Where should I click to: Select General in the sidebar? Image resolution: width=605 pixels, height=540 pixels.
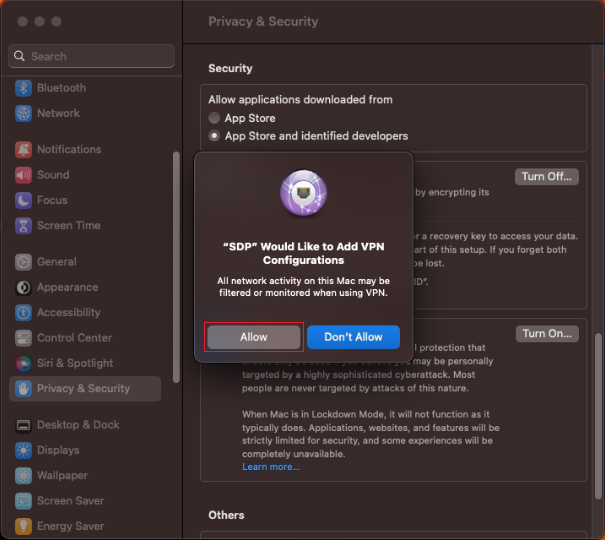[x=85, y=262]
